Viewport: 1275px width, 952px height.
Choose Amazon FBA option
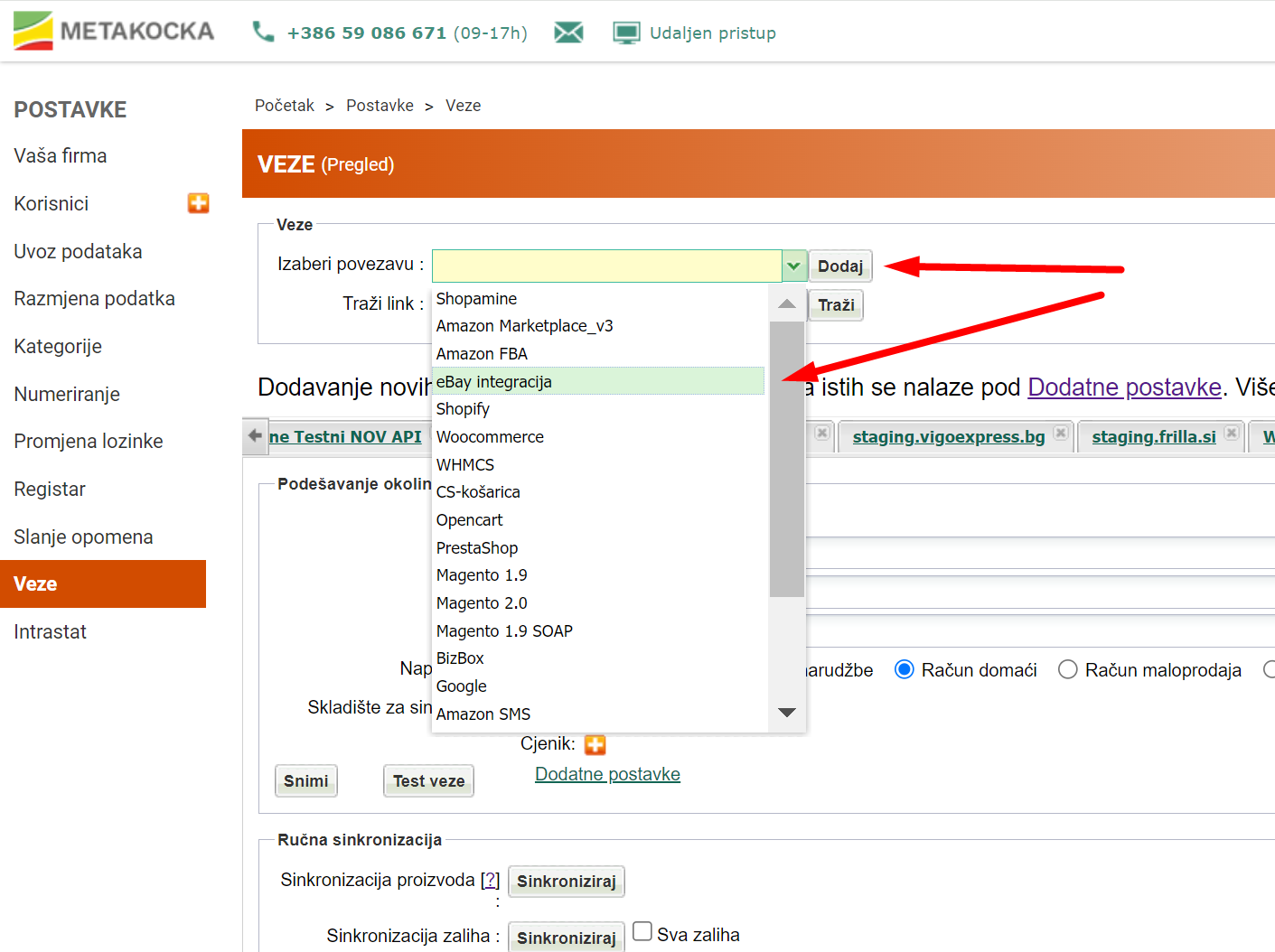point(600,354)
